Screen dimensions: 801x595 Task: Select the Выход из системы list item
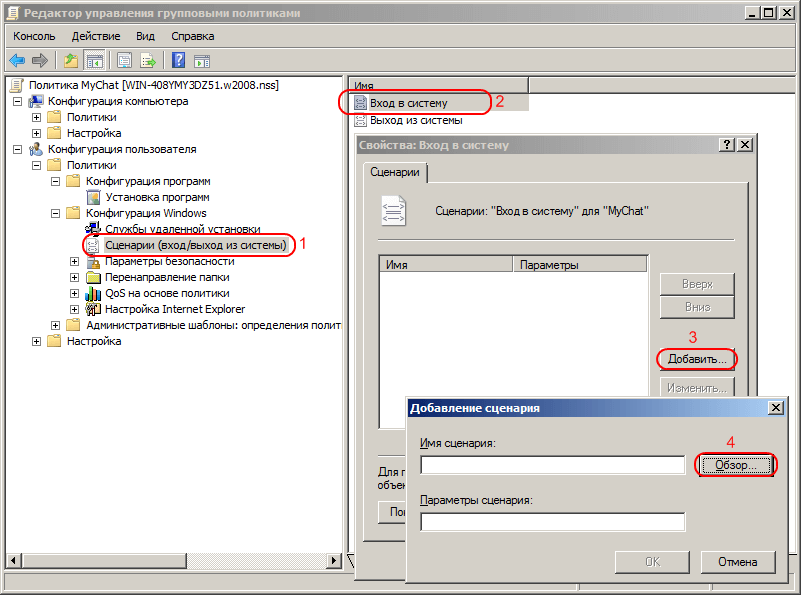(416, 120)
